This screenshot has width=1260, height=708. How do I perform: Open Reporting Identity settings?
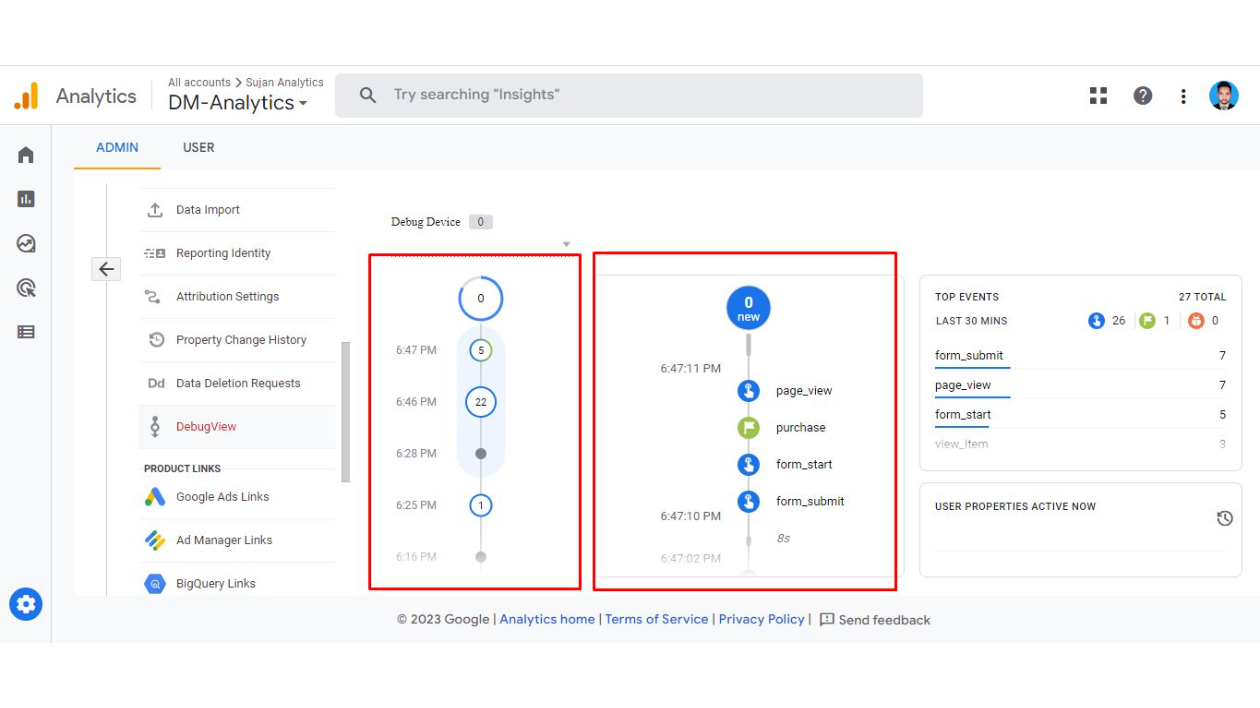coord(237,253)
